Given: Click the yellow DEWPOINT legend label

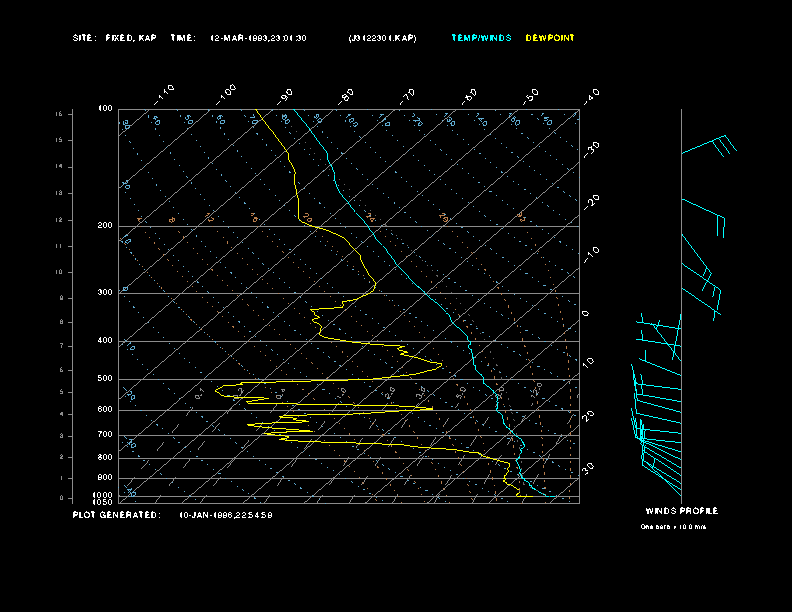Looking at the screenshot, I should [550, 38].
